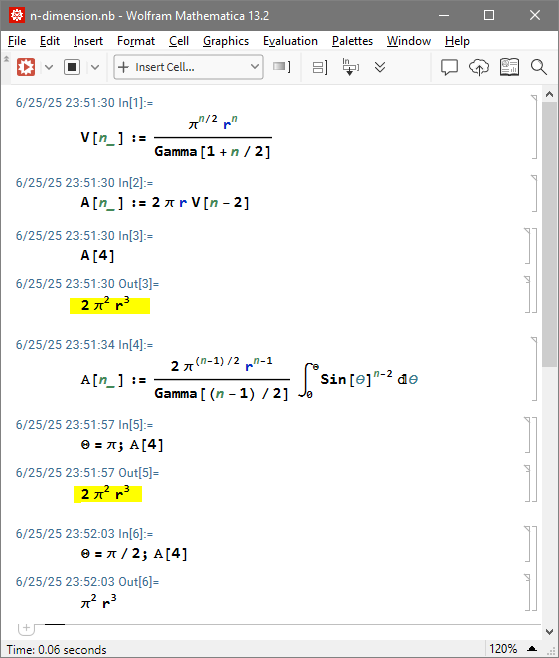Minimize the Mathematica window
Viewport: 559px width, 658px height.
tap(444, 16)
